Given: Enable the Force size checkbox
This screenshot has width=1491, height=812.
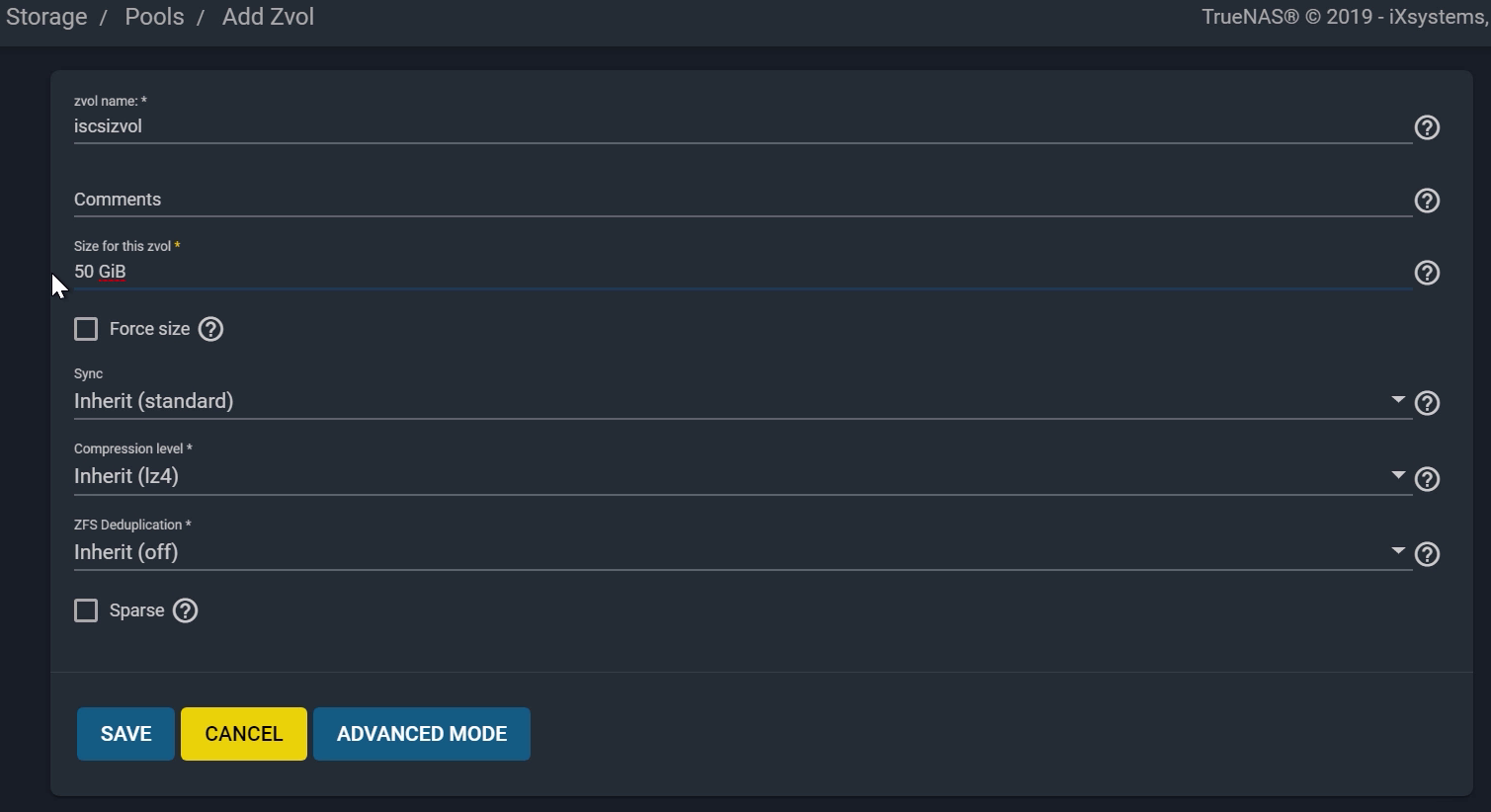Looking at the screenshot, I should point(86,329).
